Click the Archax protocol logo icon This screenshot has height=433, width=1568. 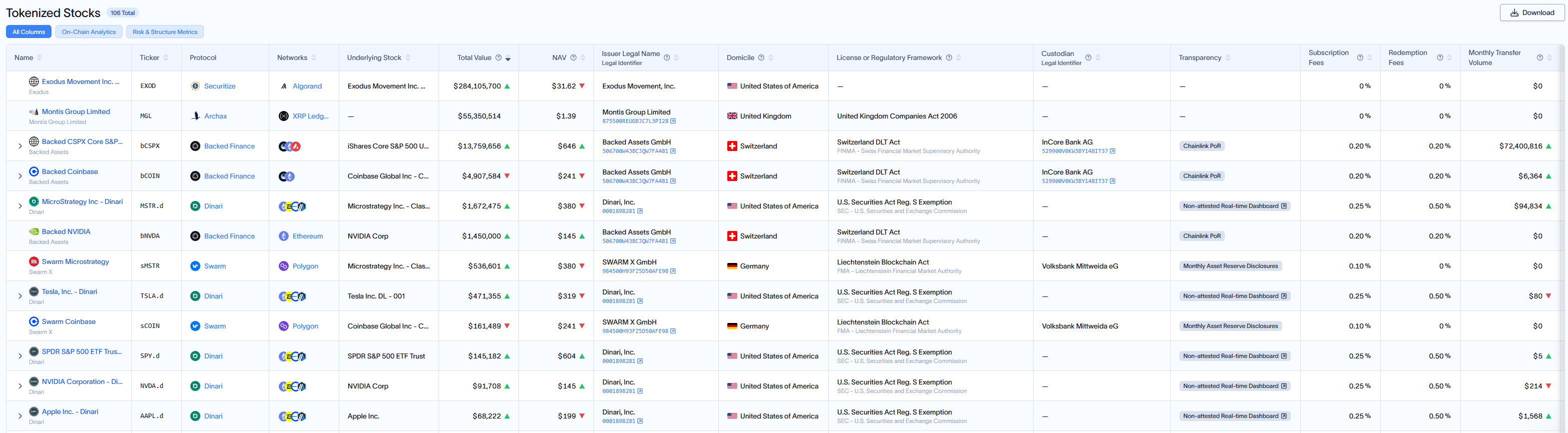click(195, 115)
